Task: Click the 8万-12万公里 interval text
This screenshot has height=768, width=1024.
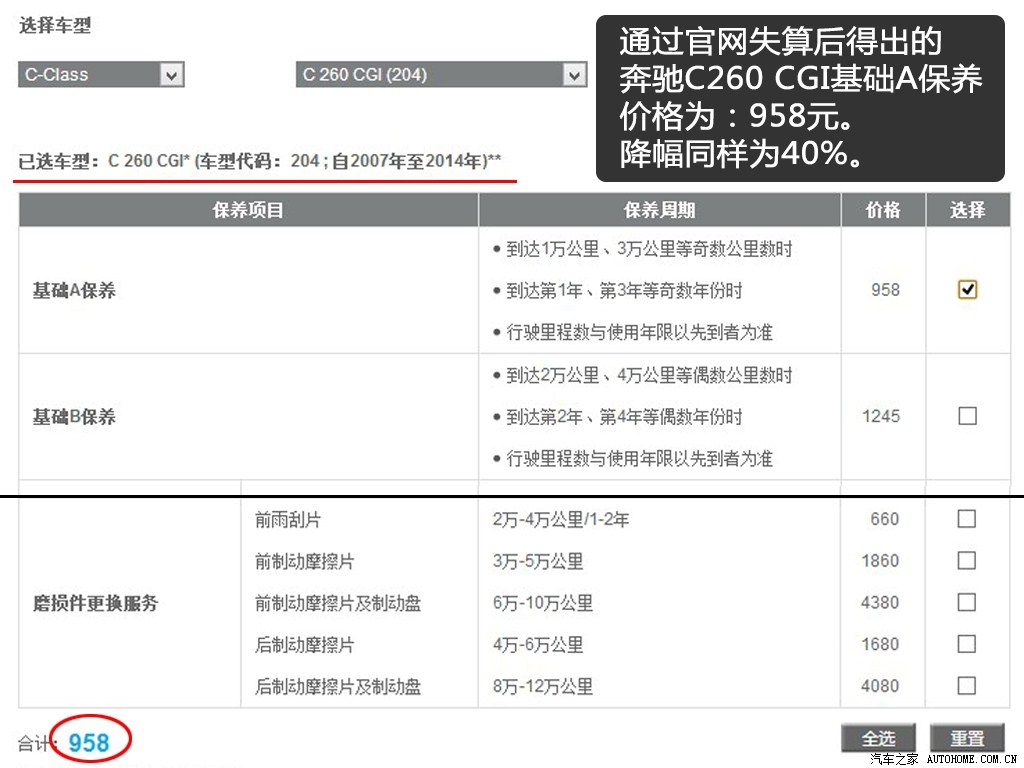Action: click(x=543, y=686)
